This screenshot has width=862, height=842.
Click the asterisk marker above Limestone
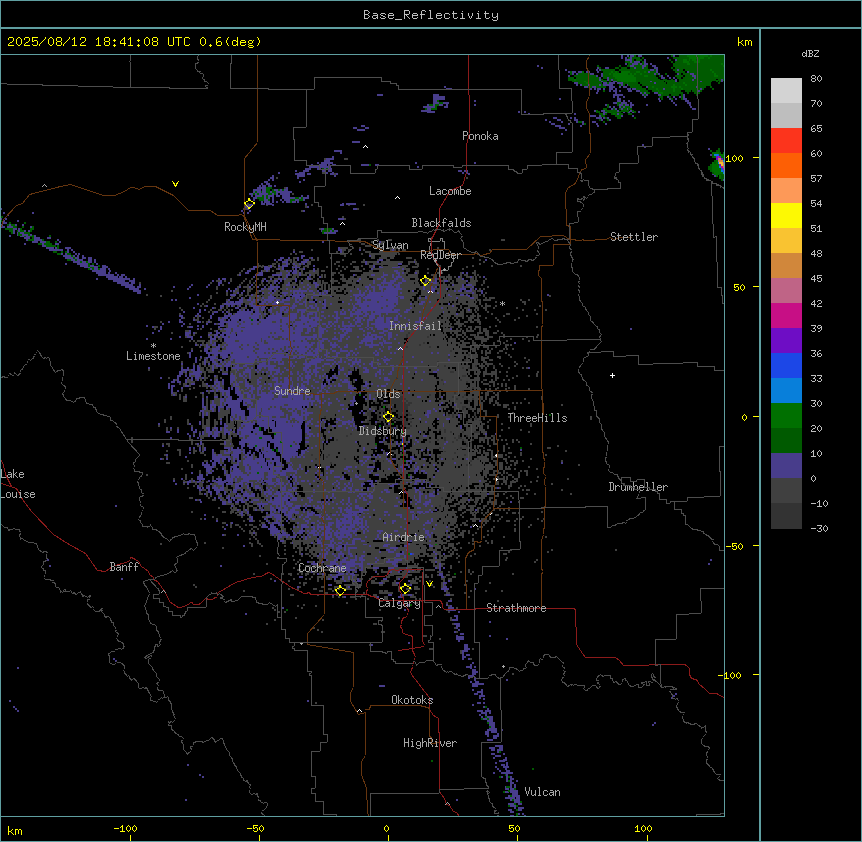coord(153,346)
